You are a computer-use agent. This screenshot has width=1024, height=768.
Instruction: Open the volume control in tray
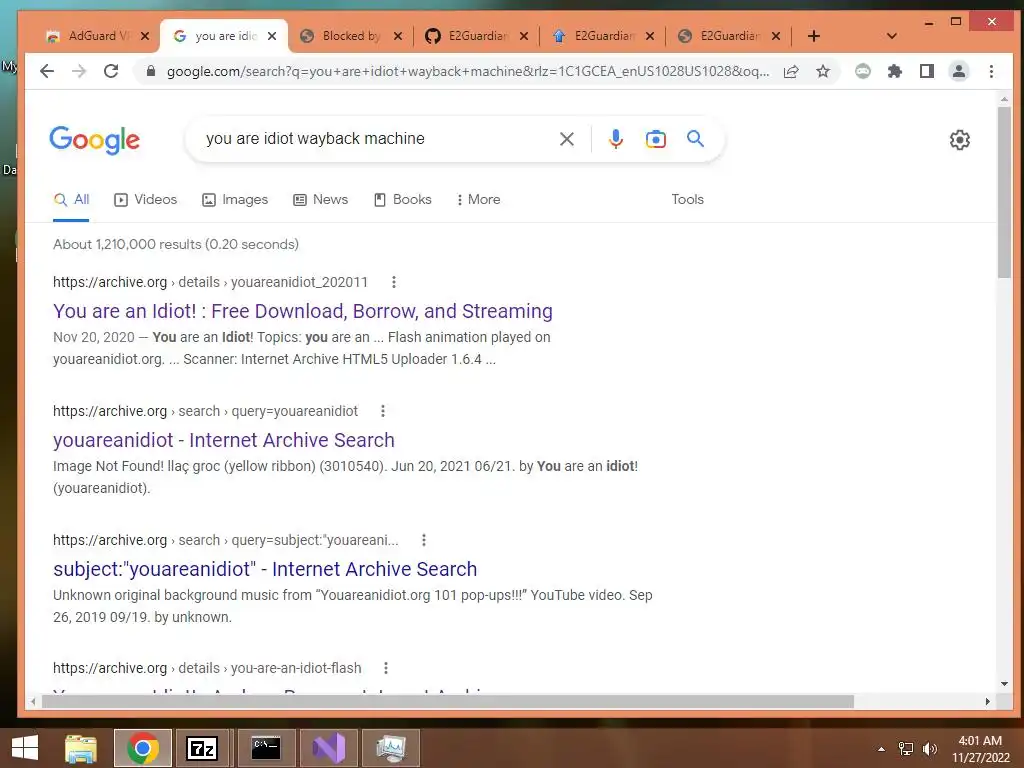click(929, 749)
